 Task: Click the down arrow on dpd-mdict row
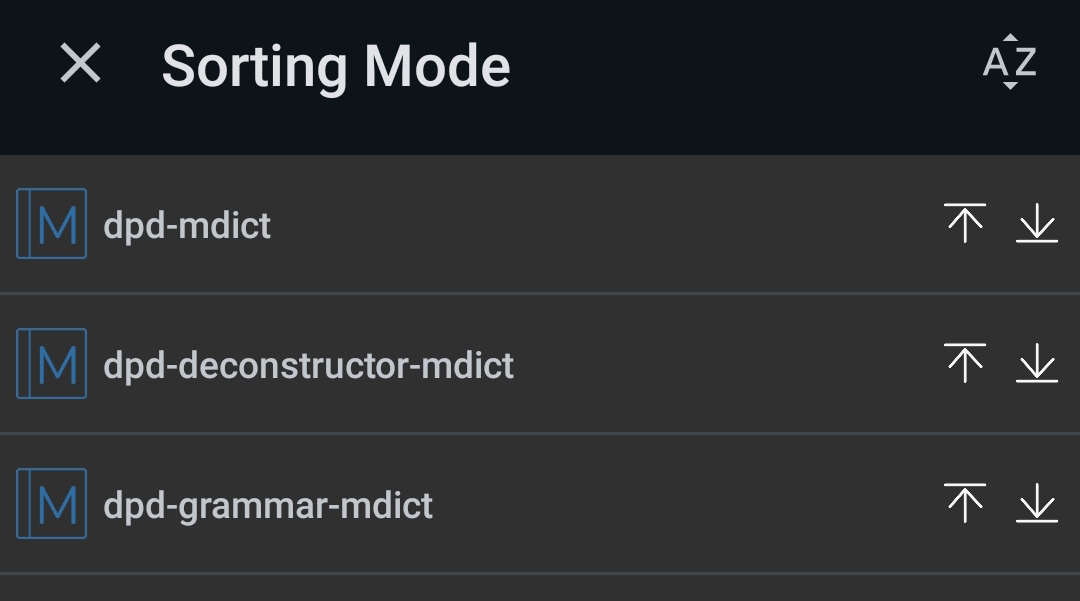click(1037, 224)
